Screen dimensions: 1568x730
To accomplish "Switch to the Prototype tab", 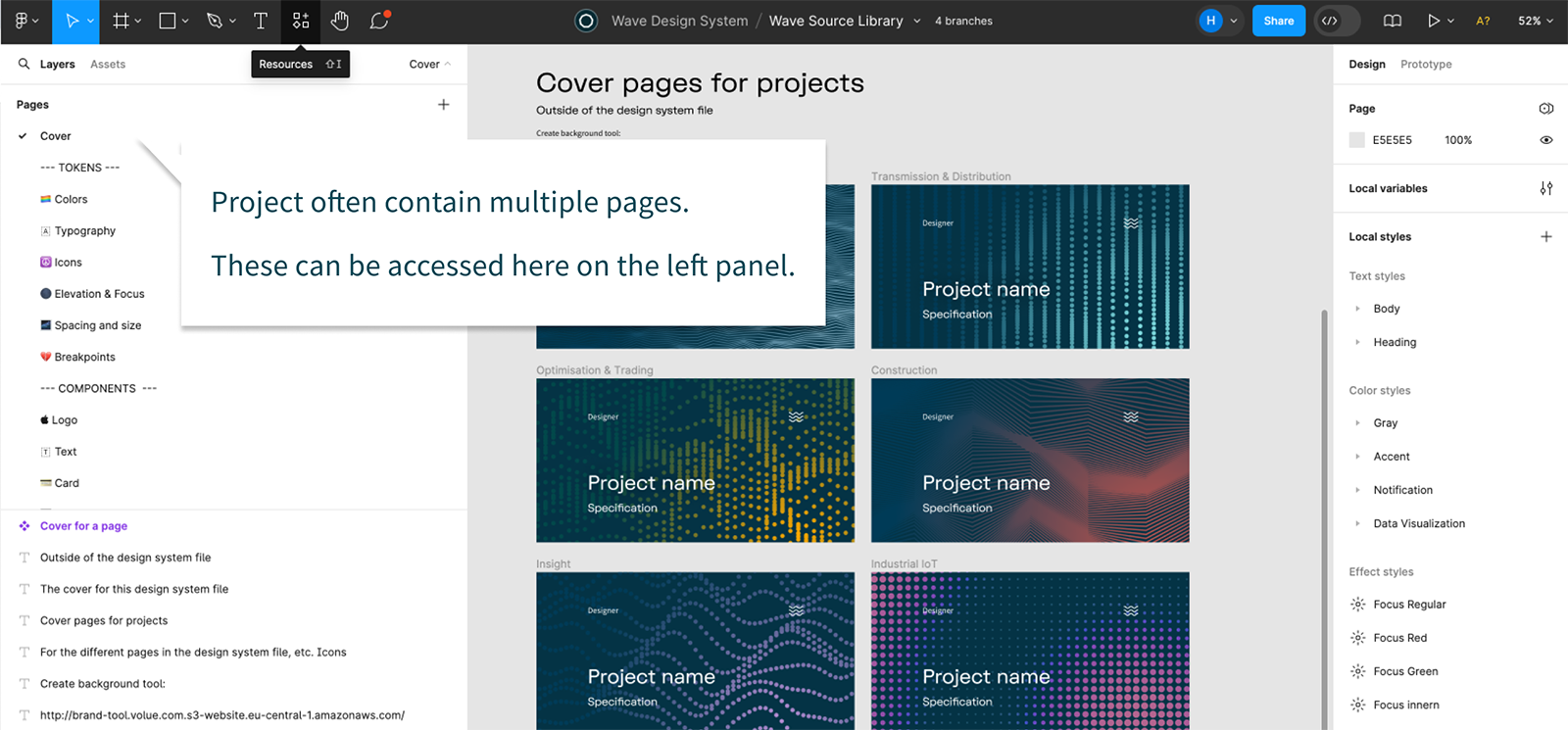I will 1426,64.
